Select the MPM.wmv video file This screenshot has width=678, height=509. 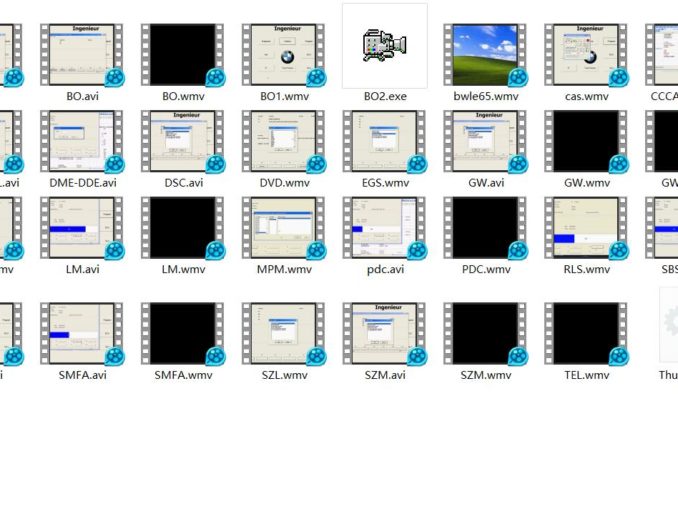284,227
